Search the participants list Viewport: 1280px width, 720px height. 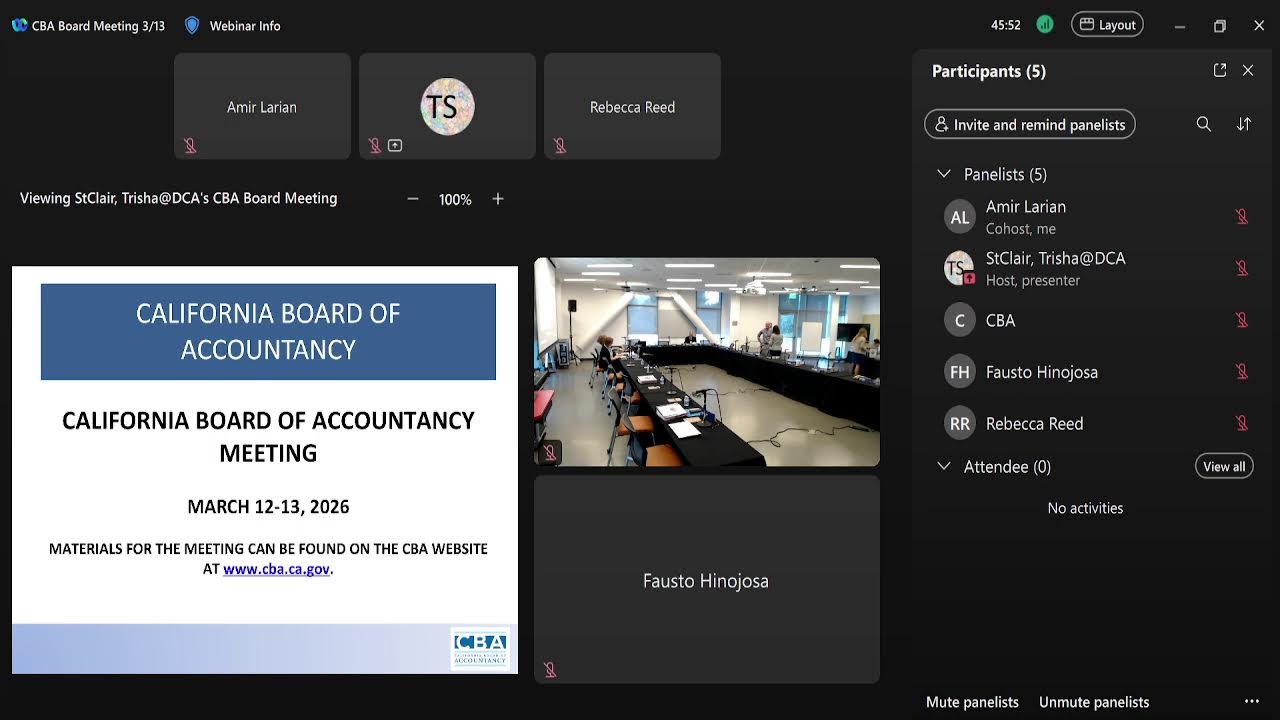[1204, 124]
